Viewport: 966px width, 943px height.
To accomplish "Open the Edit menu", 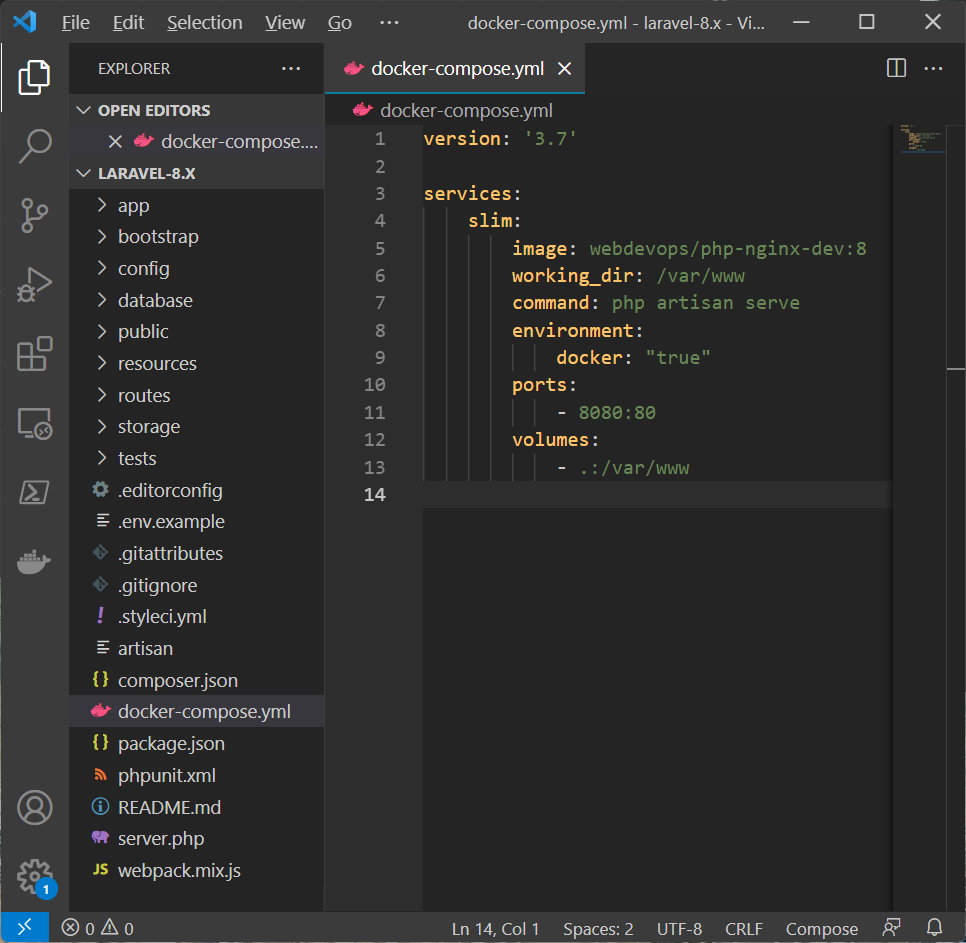I will click(x=128, y=23).
